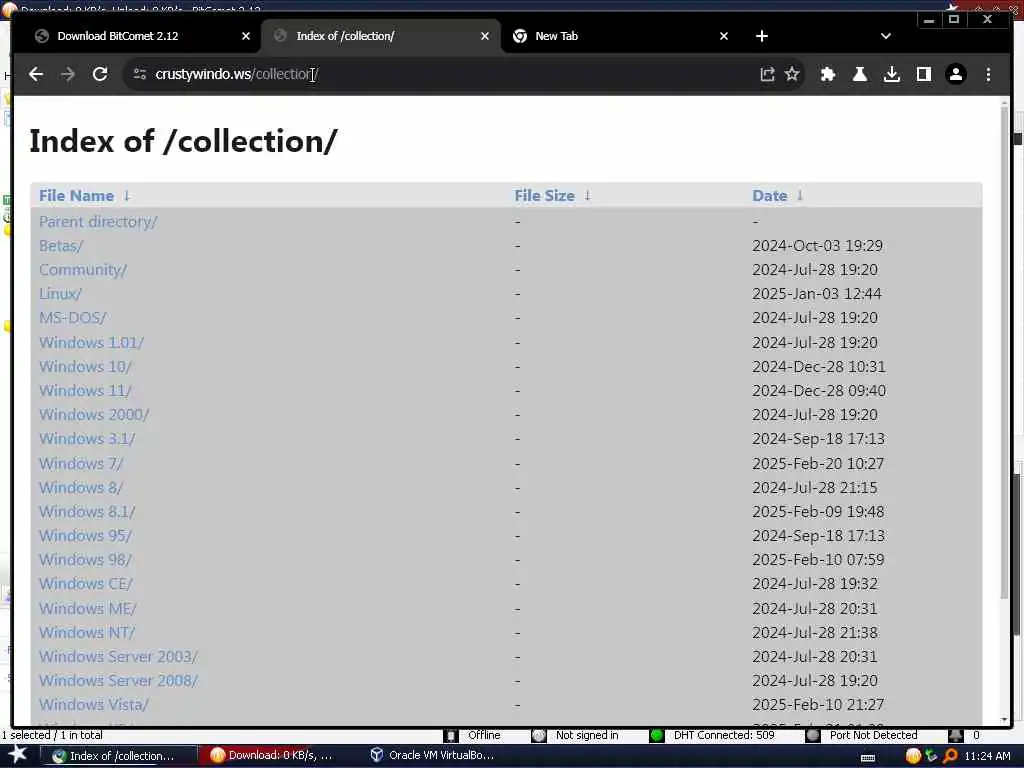Click DHT Connected: 509 in BitComet status bar
Image resolution: width=1024 pixels, height=768 pixels.
[724, 735]
